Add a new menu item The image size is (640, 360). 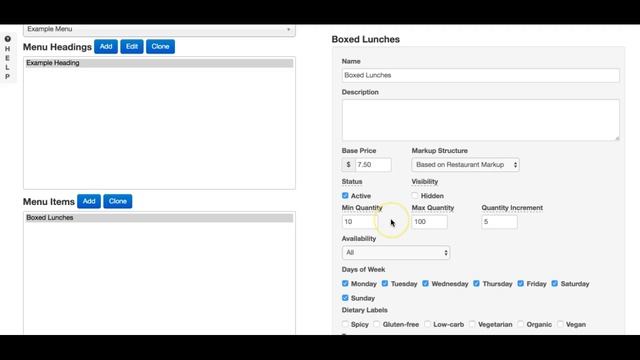[x=89, y=201]
